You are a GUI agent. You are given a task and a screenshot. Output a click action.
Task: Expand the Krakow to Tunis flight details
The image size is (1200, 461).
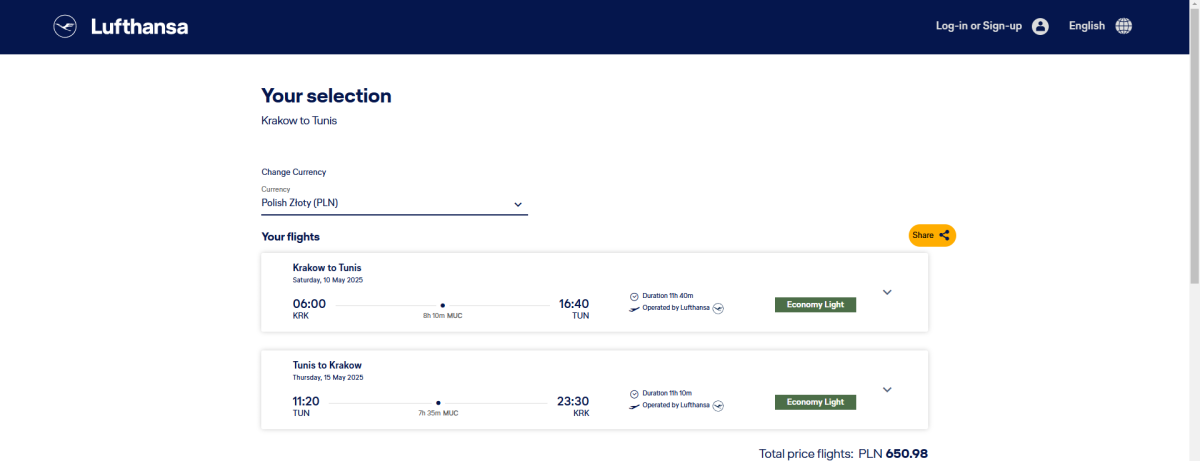tap(886, 292)
